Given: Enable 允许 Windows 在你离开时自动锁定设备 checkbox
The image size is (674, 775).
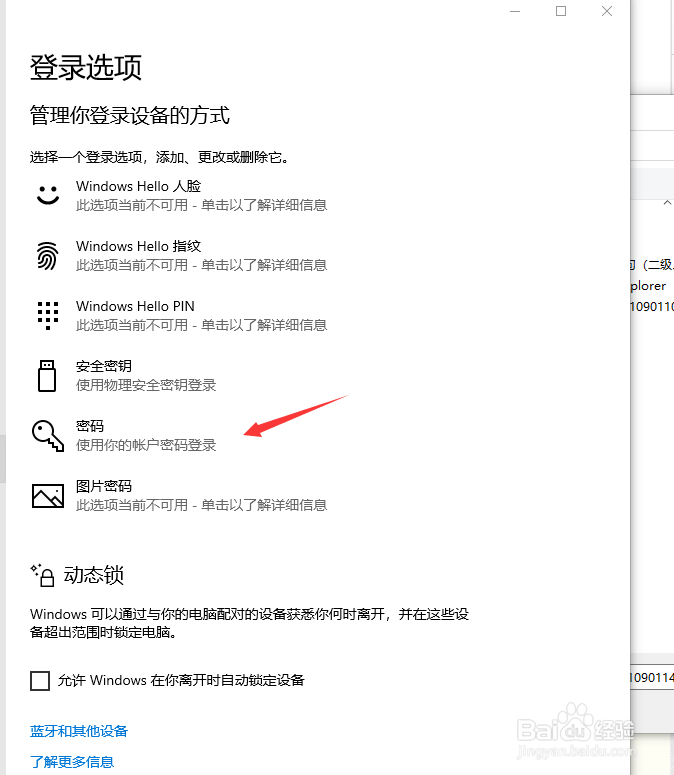Looking at the screenshot, I should 40,681.
